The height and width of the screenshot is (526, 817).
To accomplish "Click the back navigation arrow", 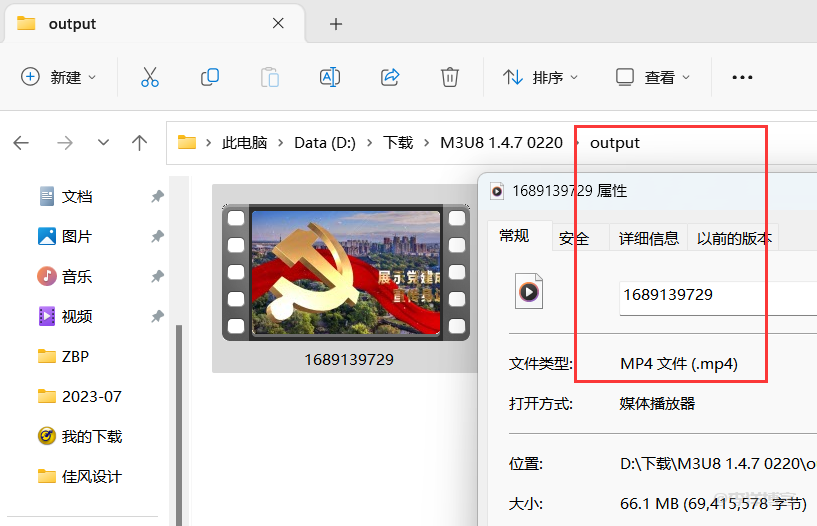I will click(x=21, y=143).
